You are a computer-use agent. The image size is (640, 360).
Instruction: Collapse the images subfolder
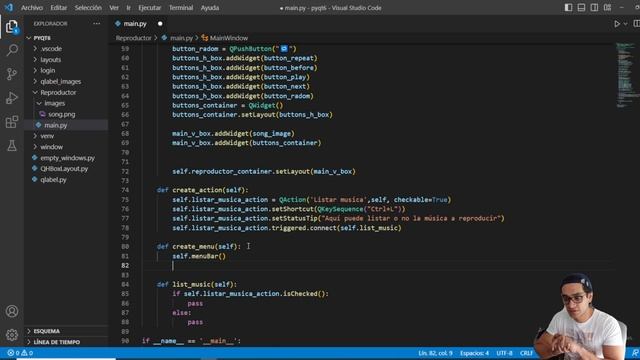pyautogui.click(x=55, y=104)
